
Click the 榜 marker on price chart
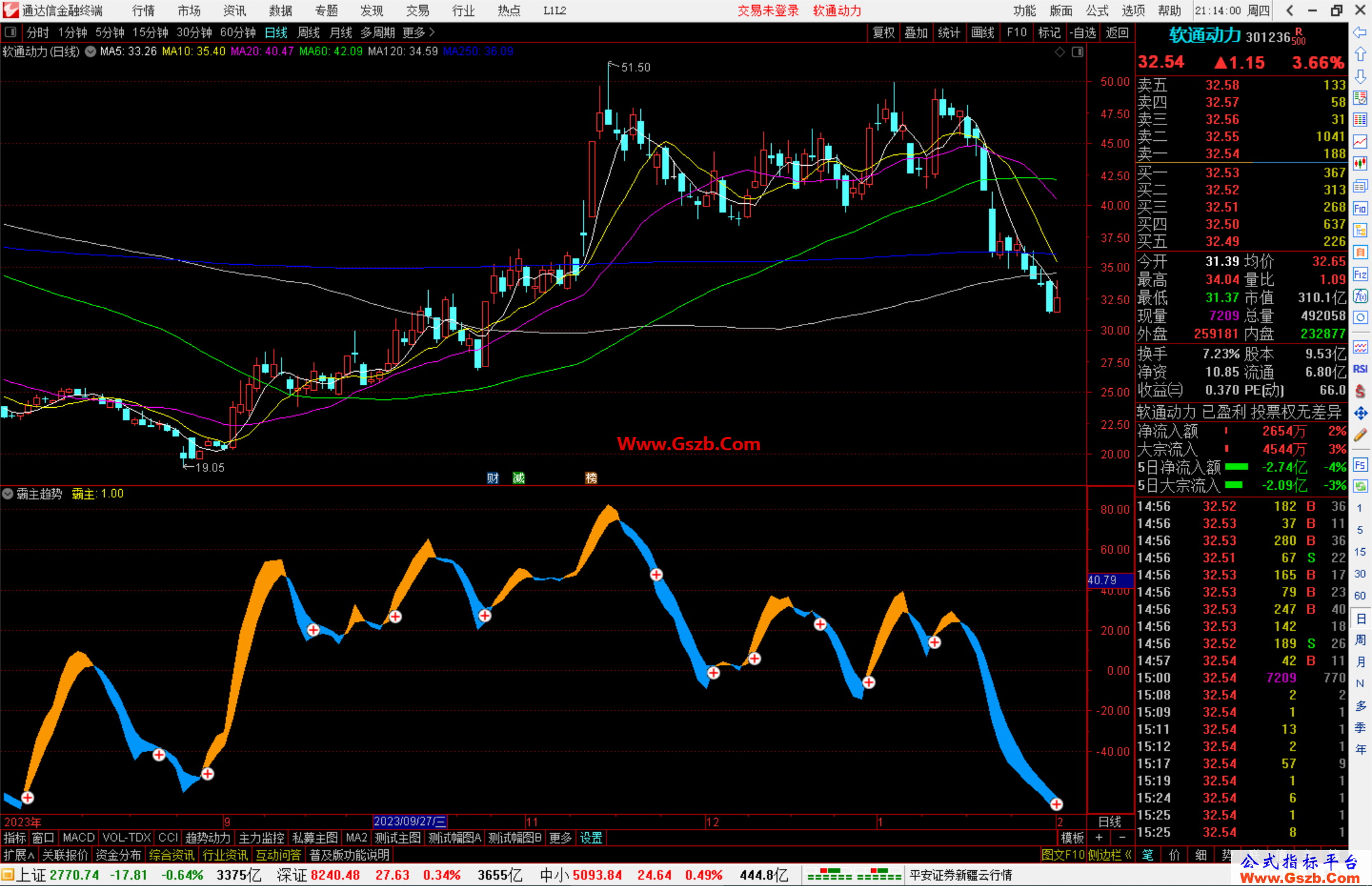[591, 478]
